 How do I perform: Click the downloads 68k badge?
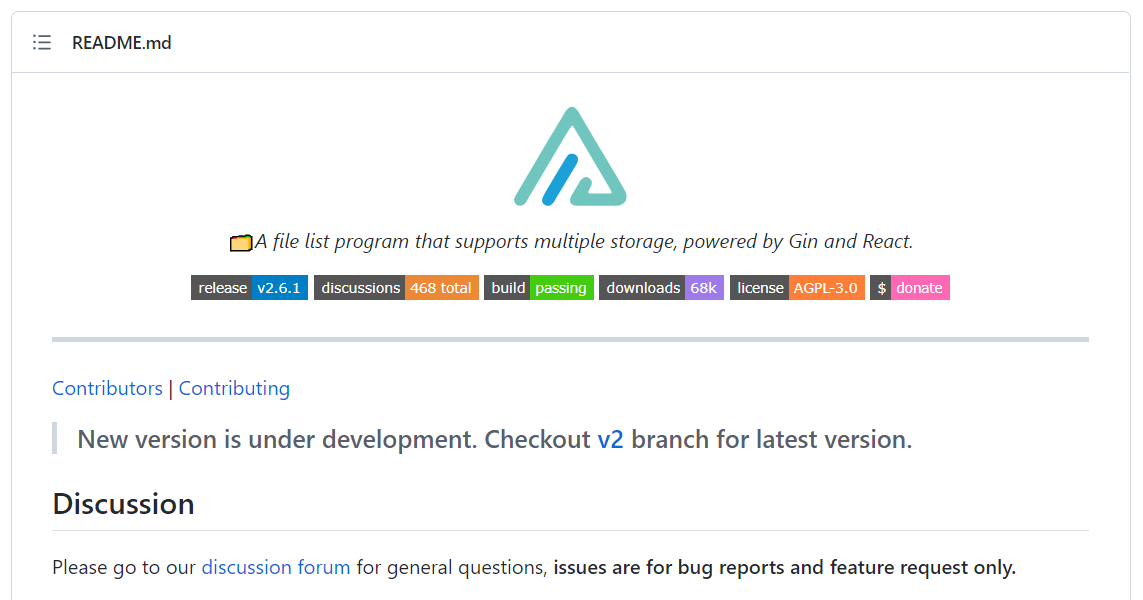coord(661,287)
